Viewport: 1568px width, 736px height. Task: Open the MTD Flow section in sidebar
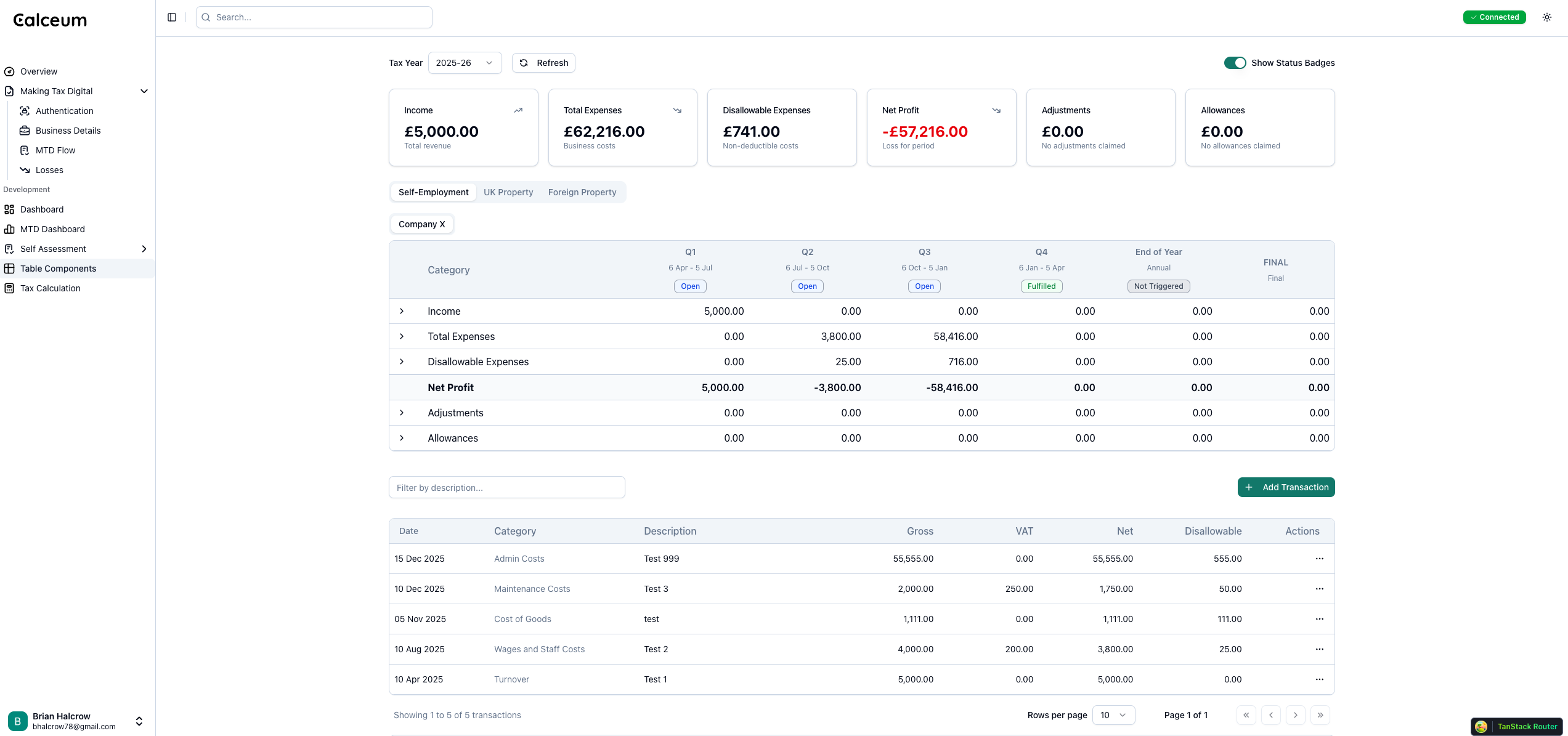[x=55, y=150]
